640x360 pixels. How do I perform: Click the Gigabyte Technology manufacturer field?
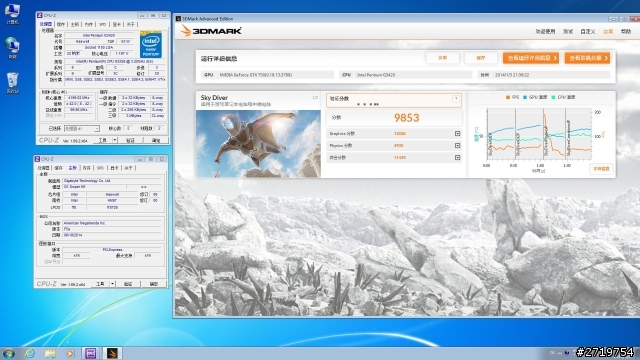click(x=111, y=180)
